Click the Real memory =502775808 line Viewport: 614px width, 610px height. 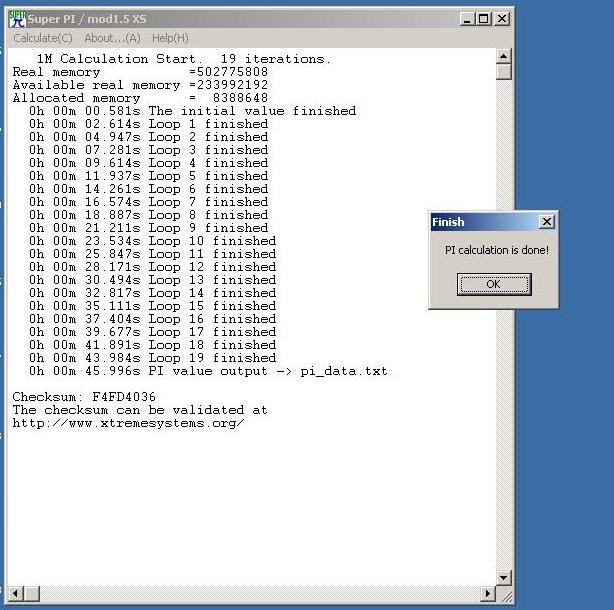[140, 72]
